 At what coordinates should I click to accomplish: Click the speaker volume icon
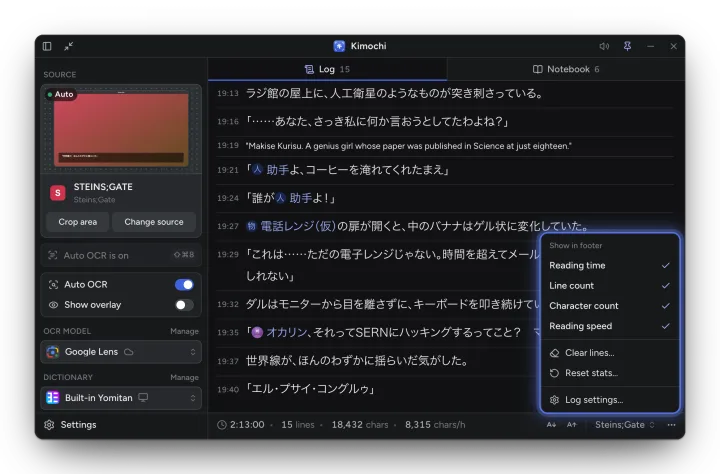[x=604, y=46]
